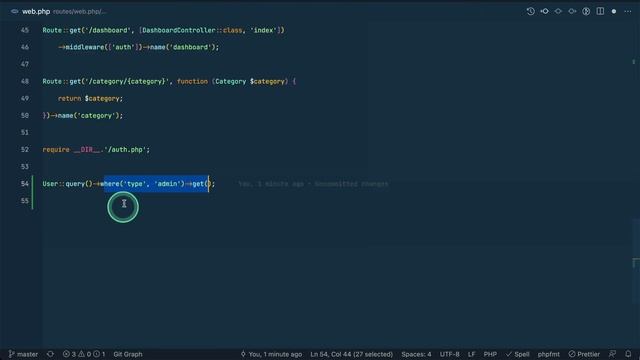Open feedback icon in status bar

pyautogui.click(x=612, y=354)
